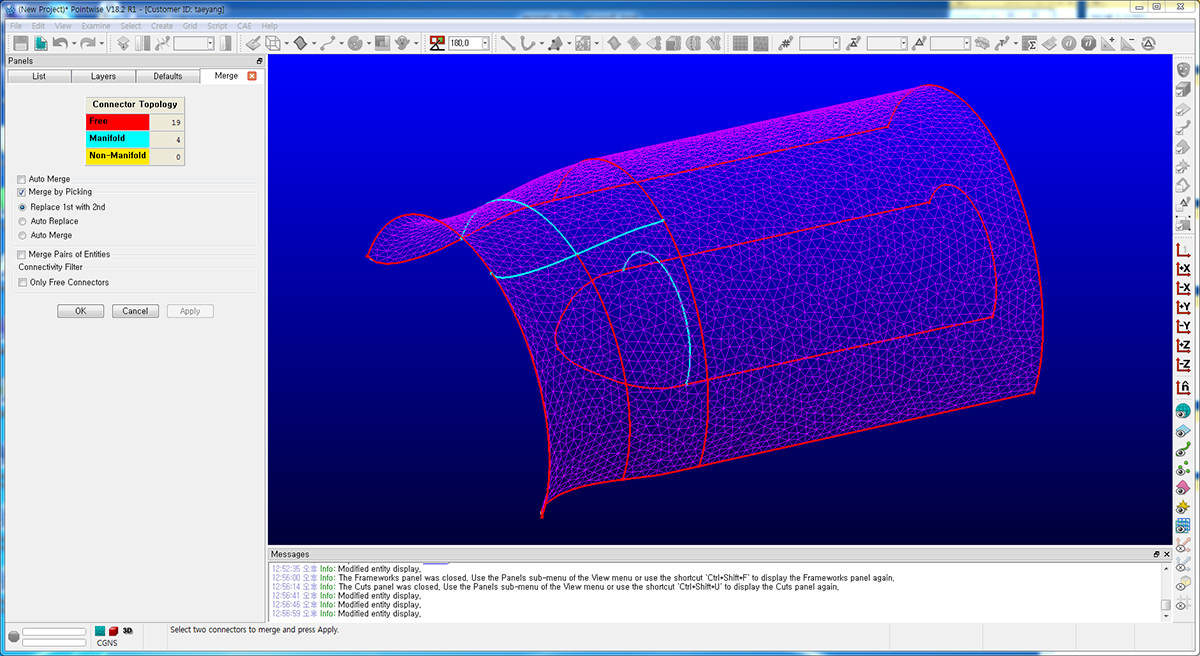
Task: Click the +Z view axis icon
Action: (1182, 346)
